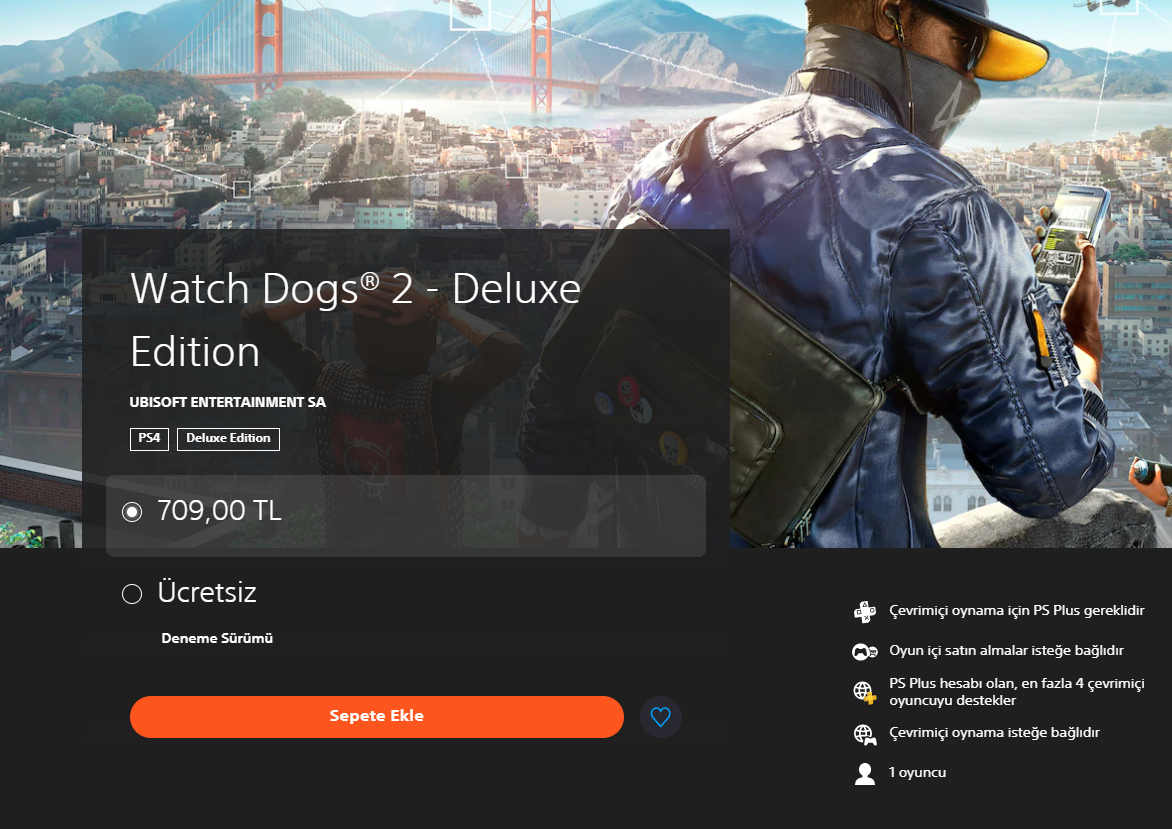The image size is (1172, 829).
Task: Click the PS4 platform tag
Action: [x=149, y=439]
